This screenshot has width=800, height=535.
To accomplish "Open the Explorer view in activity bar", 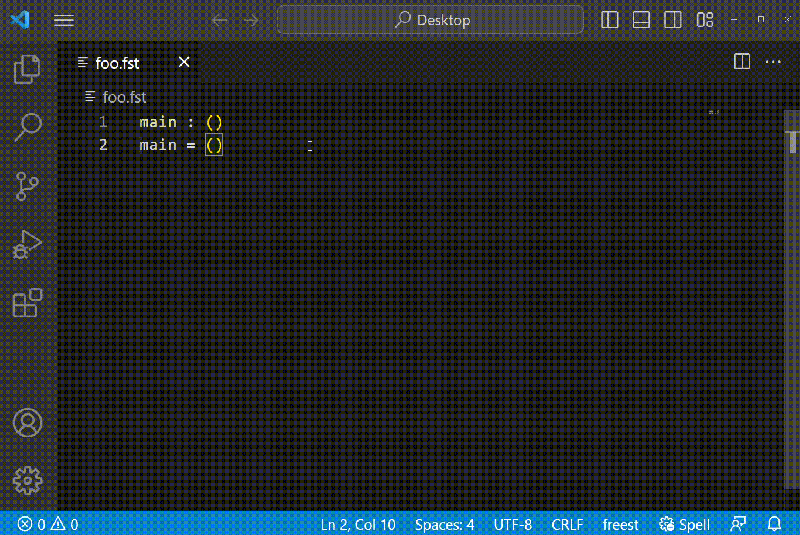I will click(27, 69).
